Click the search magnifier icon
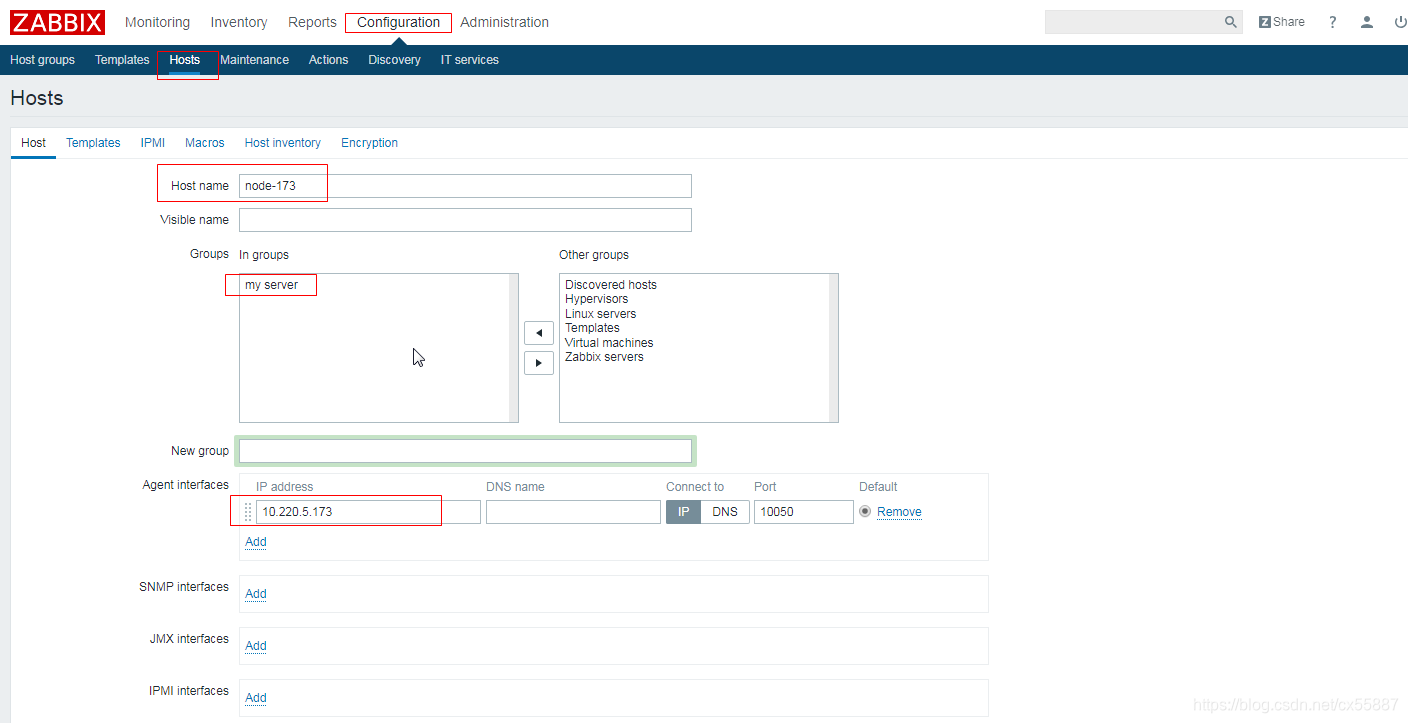 coord(1231,22)
